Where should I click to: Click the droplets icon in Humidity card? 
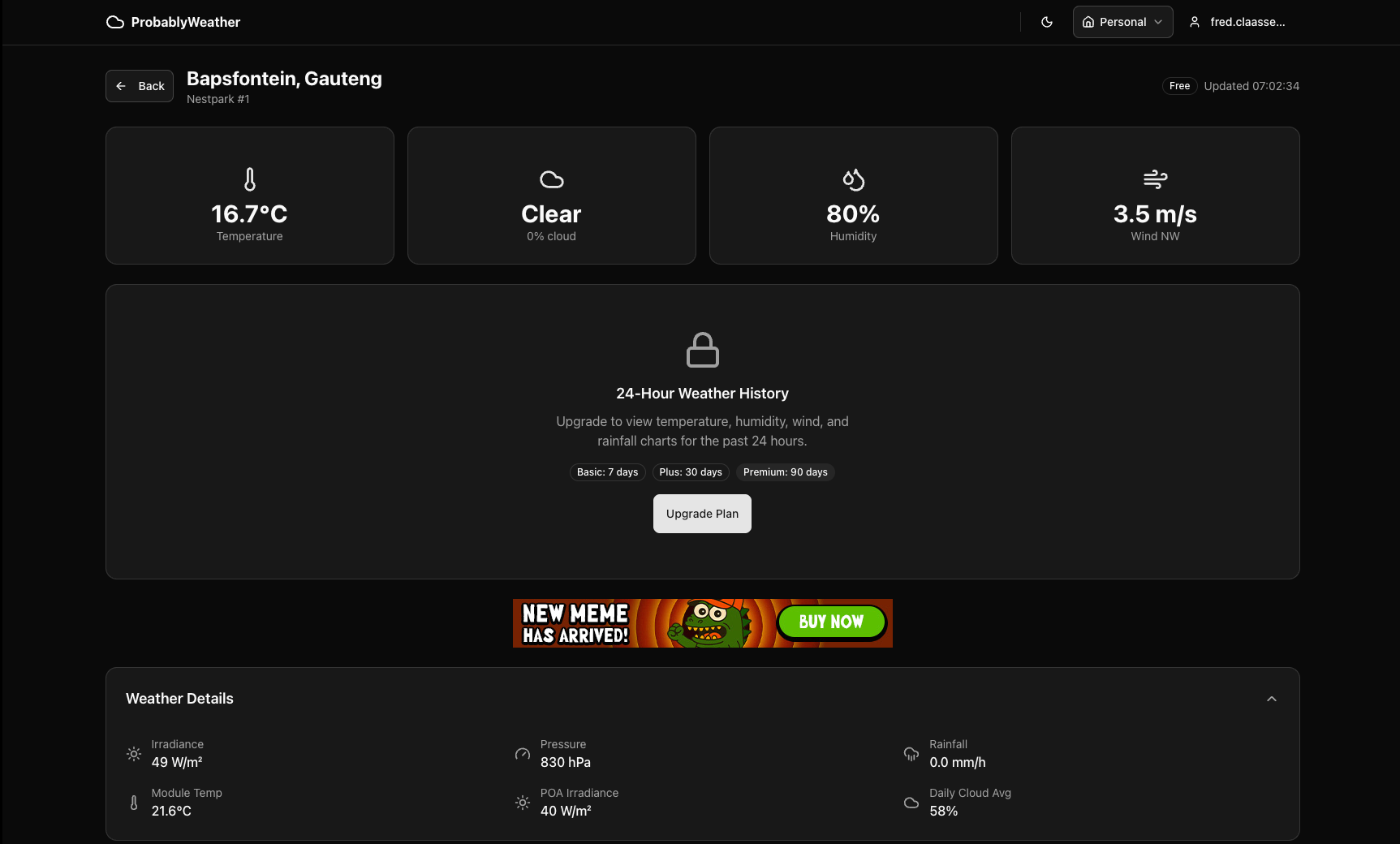point(853,179)
